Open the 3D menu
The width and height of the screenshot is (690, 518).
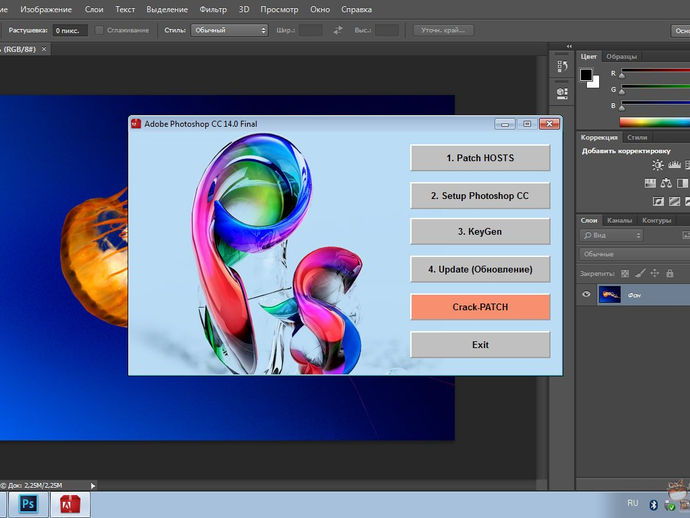pyautogui.click(x=244, y=9)
